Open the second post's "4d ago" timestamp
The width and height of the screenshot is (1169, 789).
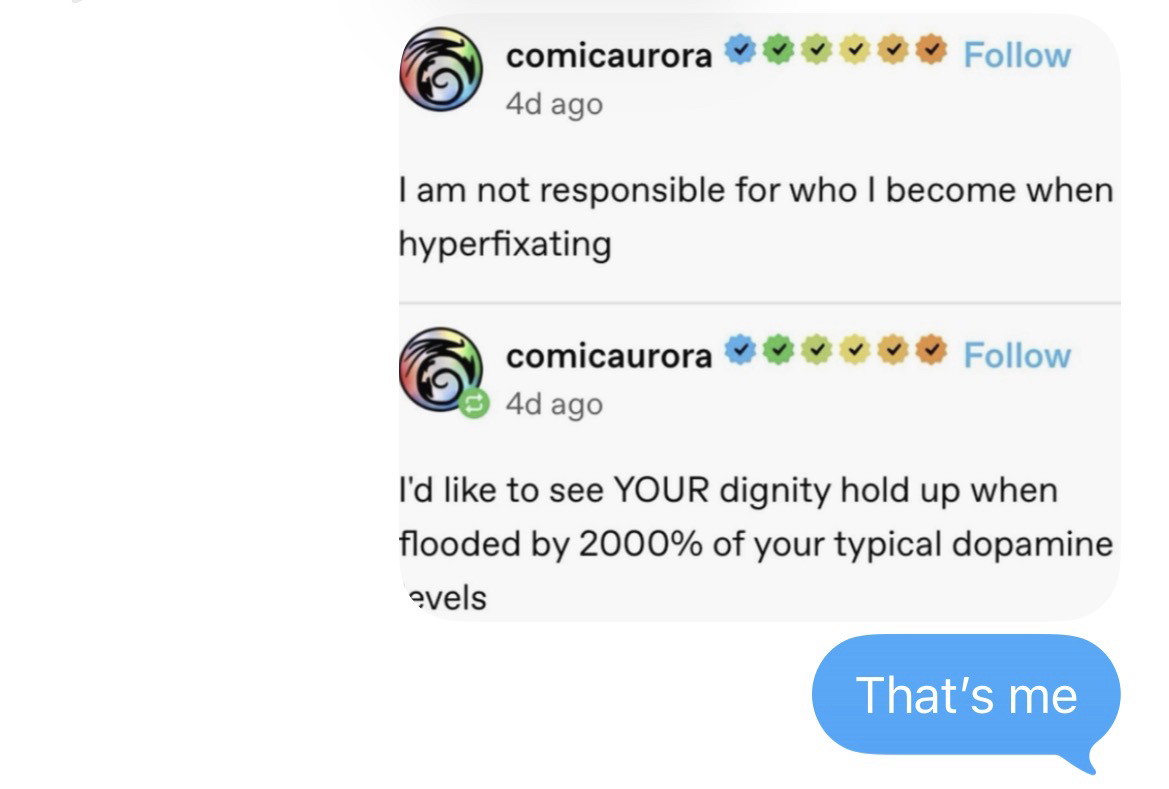[554, 404]
